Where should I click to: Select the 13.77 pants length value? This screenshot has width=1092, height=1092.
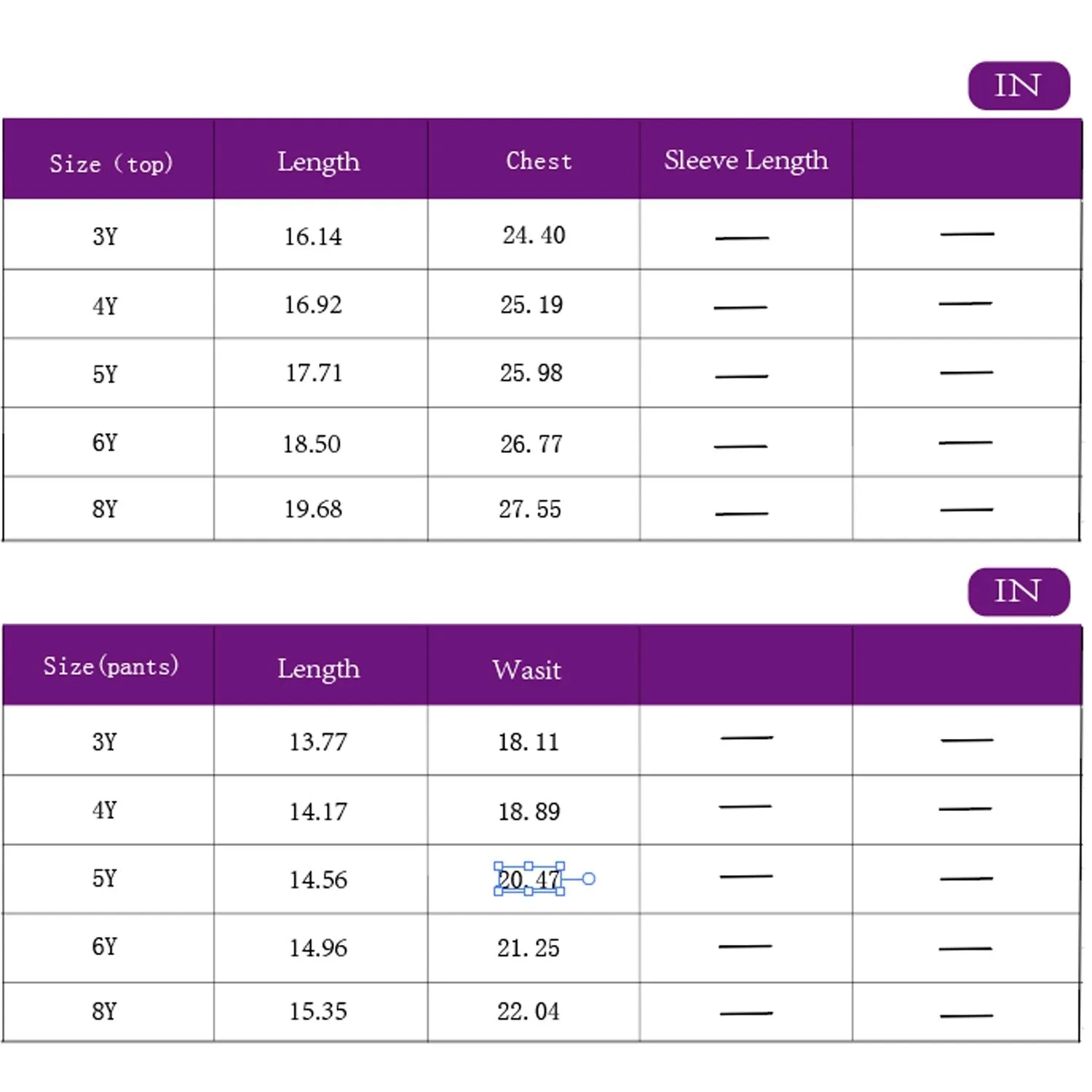318,743
